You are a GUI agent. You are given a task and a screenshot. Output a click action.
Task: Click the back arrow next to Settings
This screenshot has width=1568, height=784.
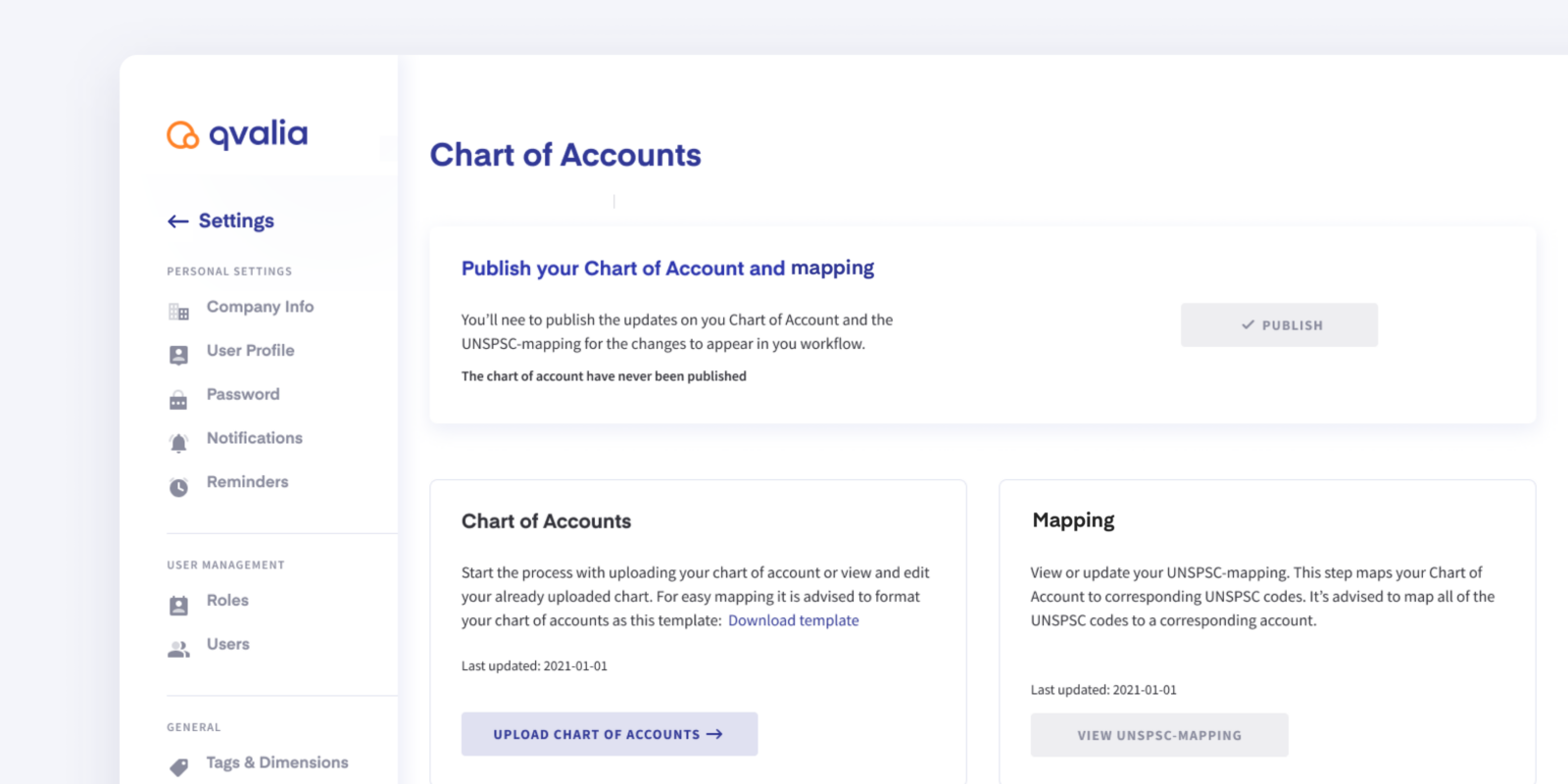tap(177, 220)
